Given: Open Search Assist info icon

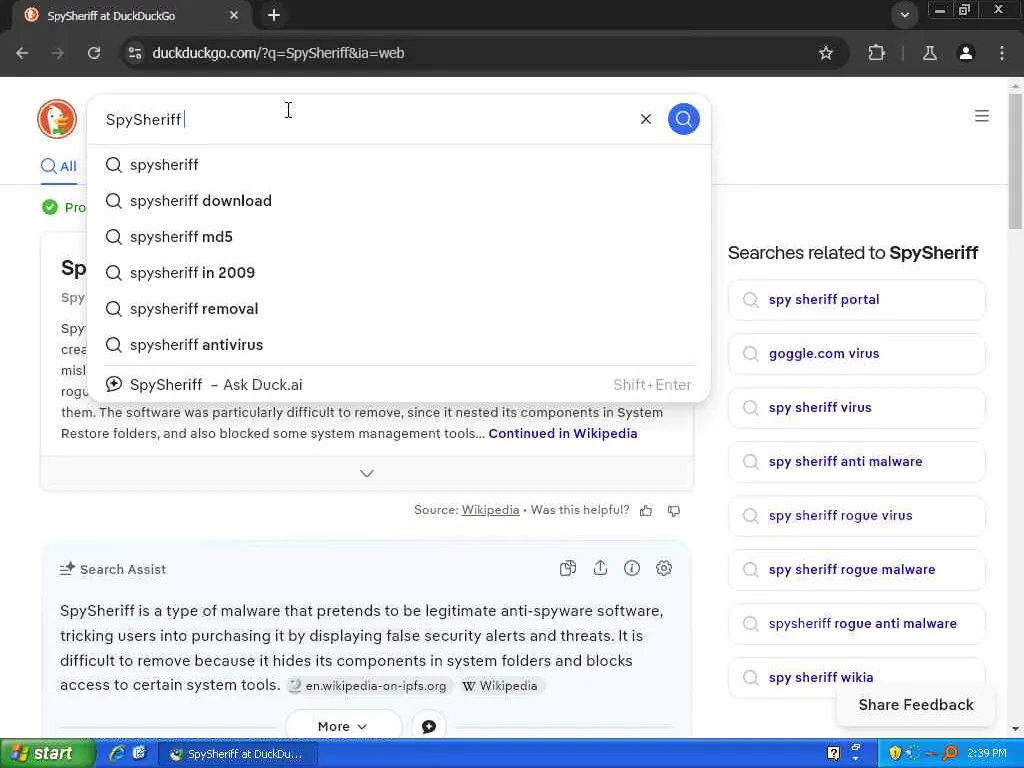Looking at the screenshot, I should pyautogui.click(x=632, y=568).
